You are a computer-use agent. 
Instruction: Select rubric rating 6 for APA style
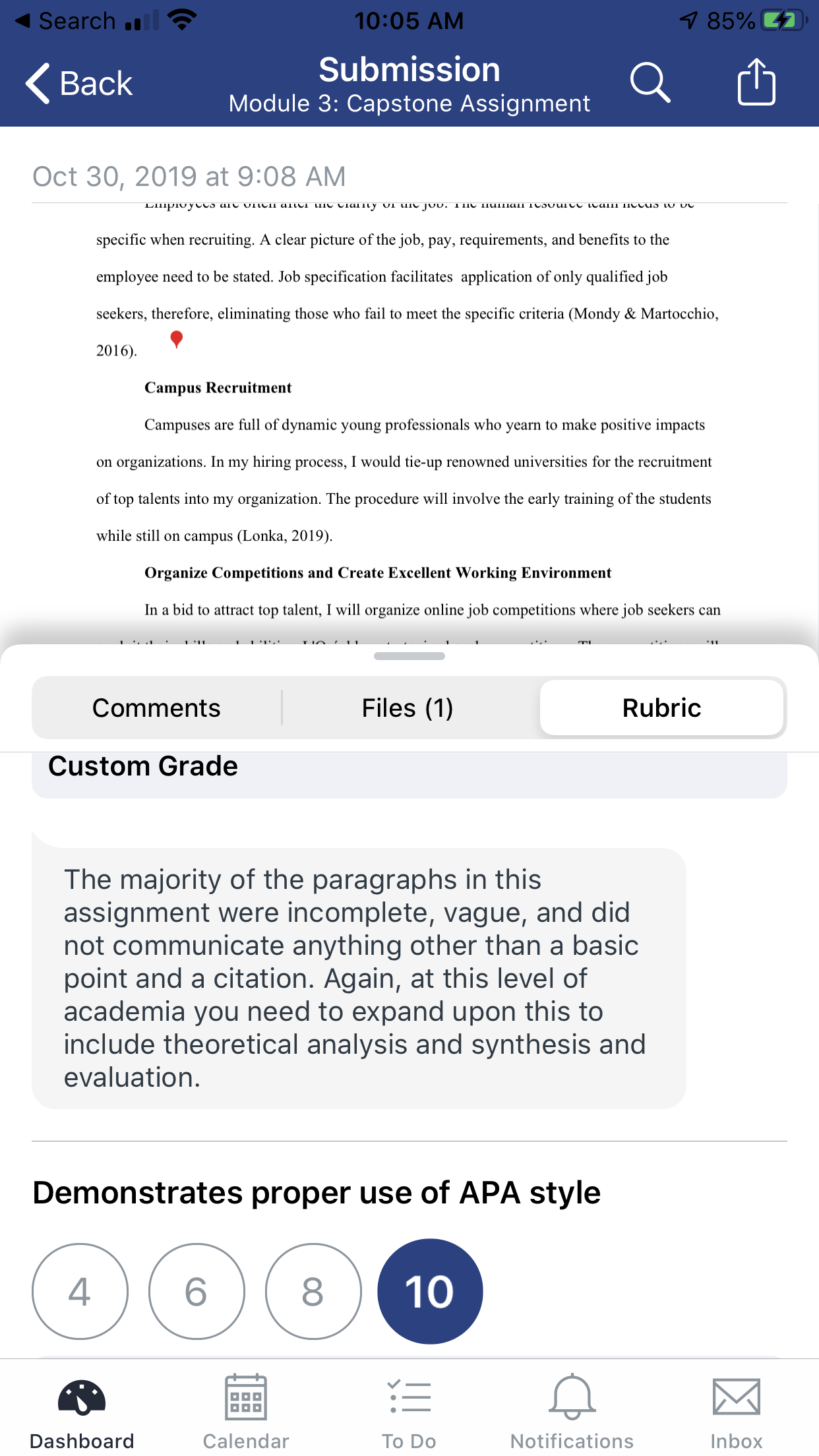point(197,1291)
